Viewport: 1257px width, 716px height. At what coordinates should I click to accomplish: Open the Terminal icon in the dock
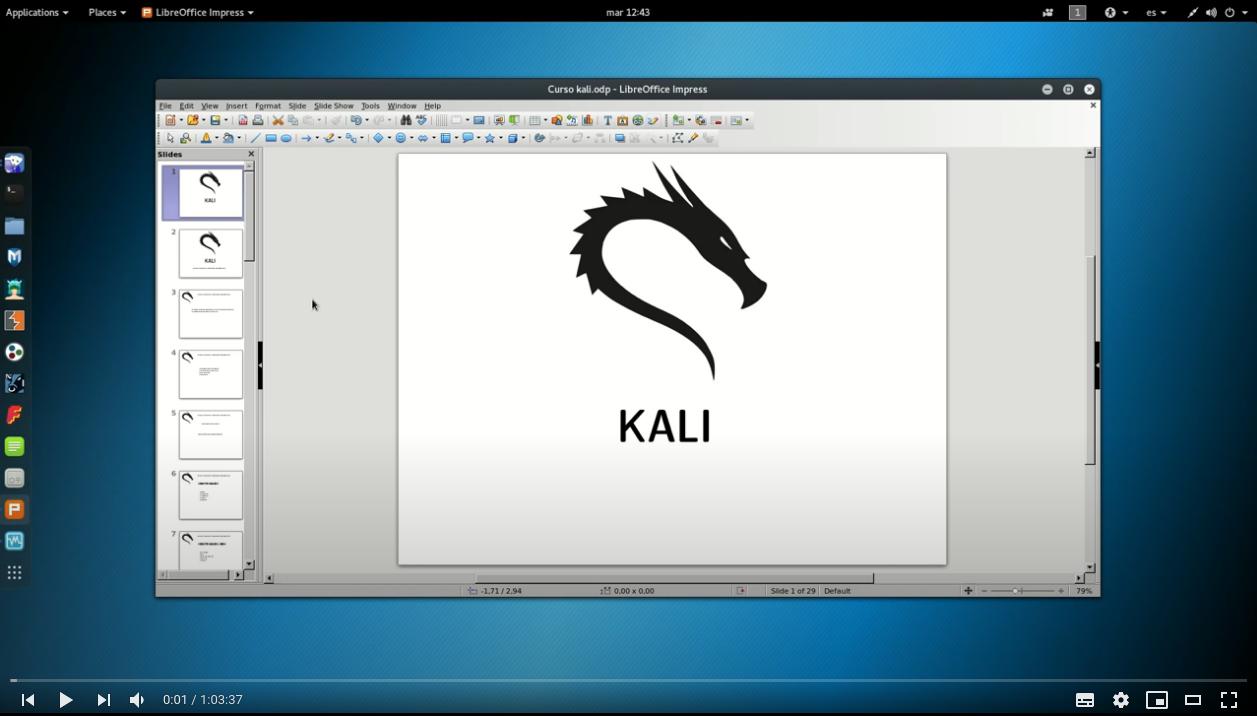coord(14,193)
